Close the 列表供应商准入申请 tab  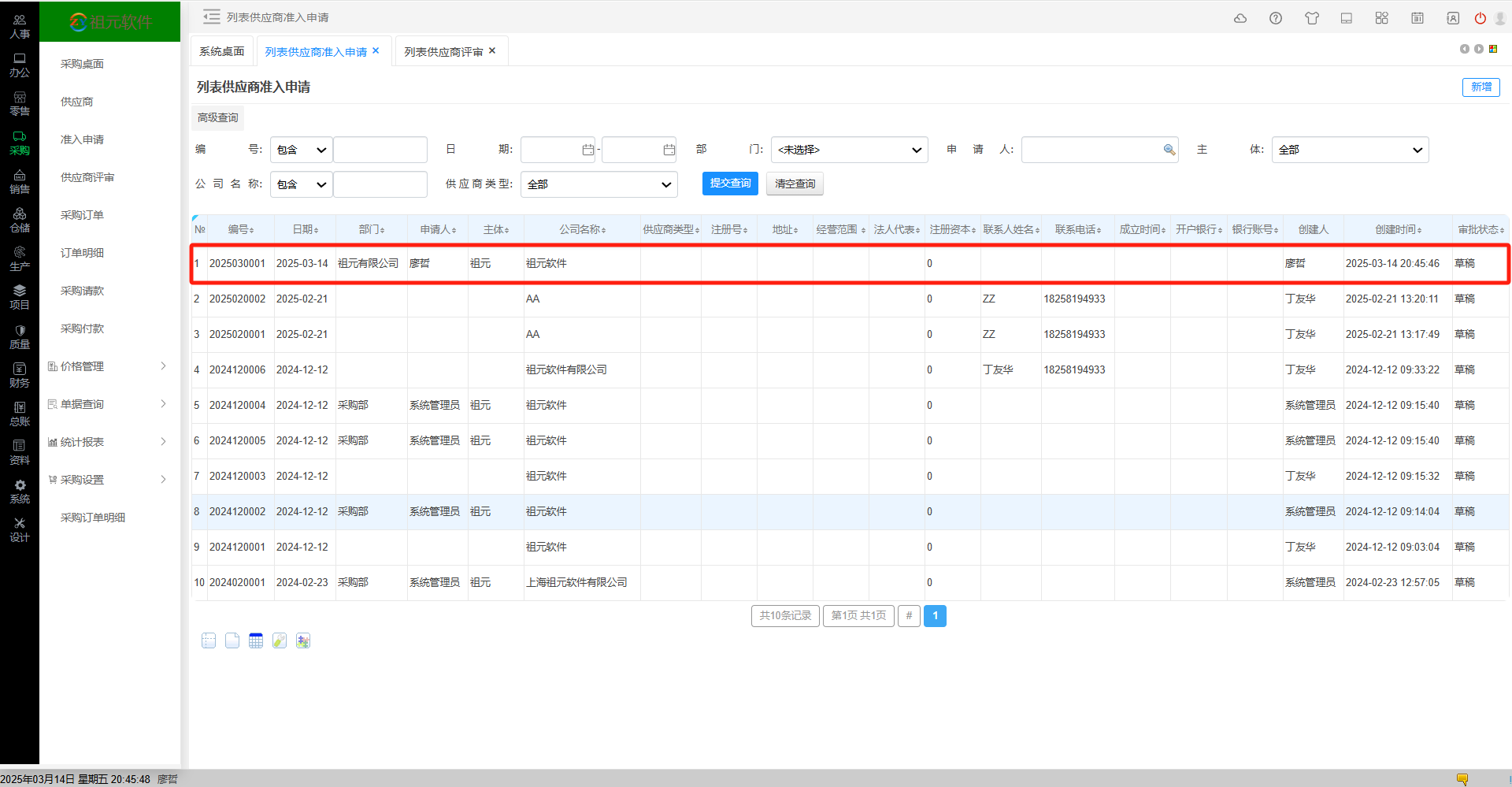click(x=376, y=50)
